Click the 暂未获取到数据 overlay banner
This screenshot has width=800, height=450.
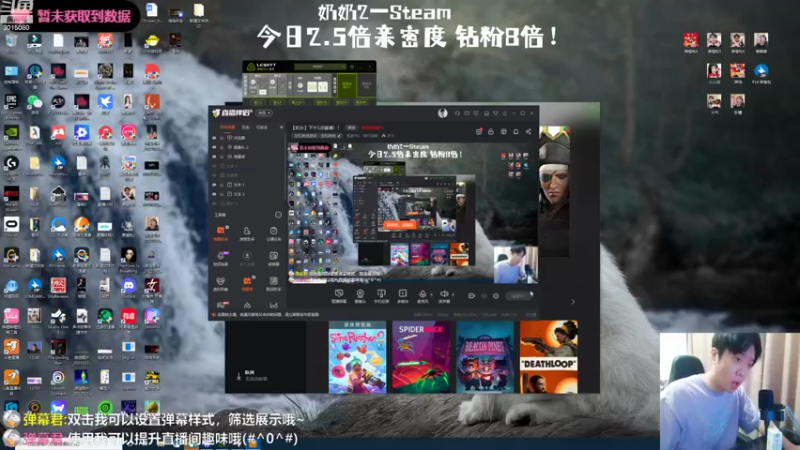[x=83, y=16]
